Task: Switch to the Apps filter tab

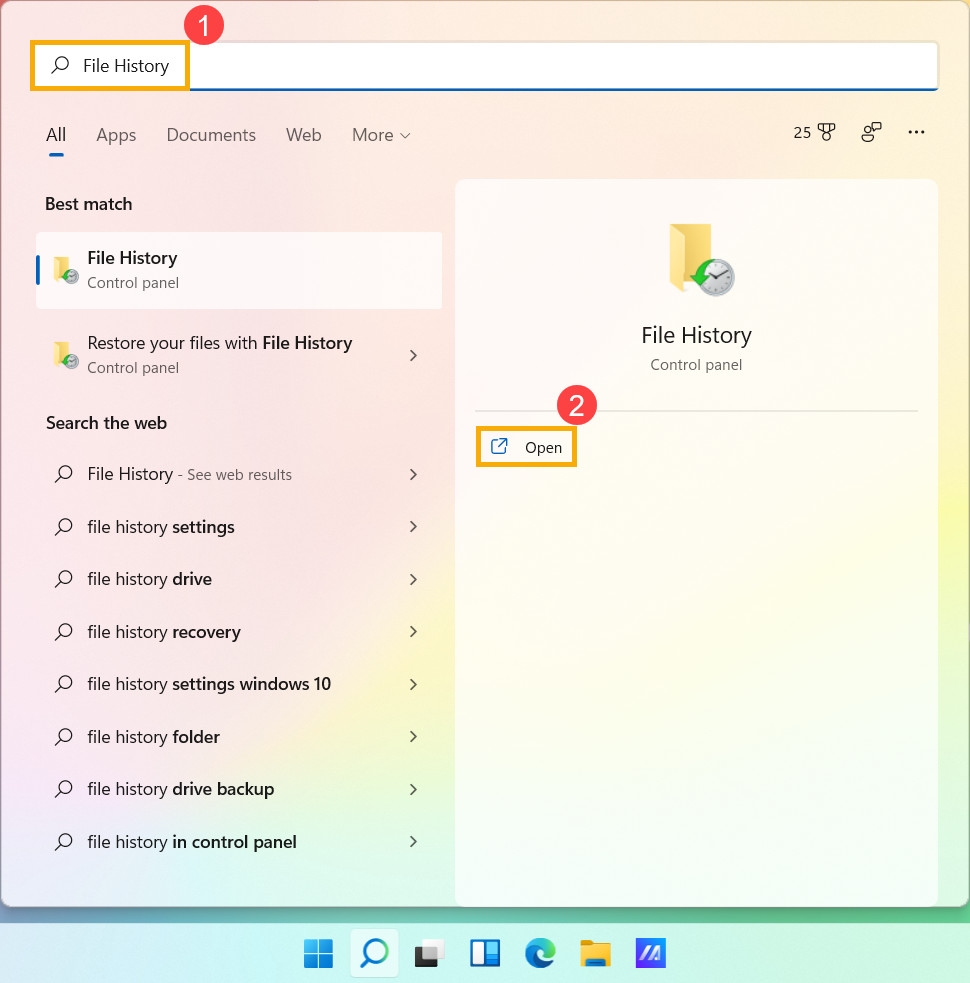Action: coord(116,134)
